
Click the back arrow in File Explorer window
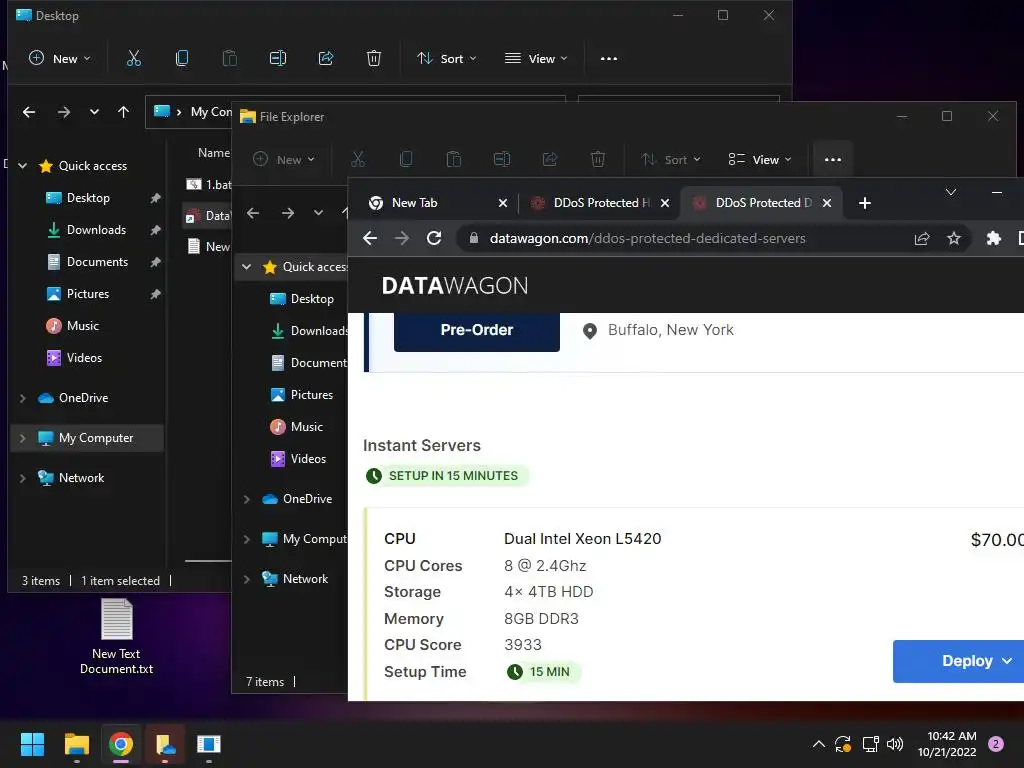(253, 213)
